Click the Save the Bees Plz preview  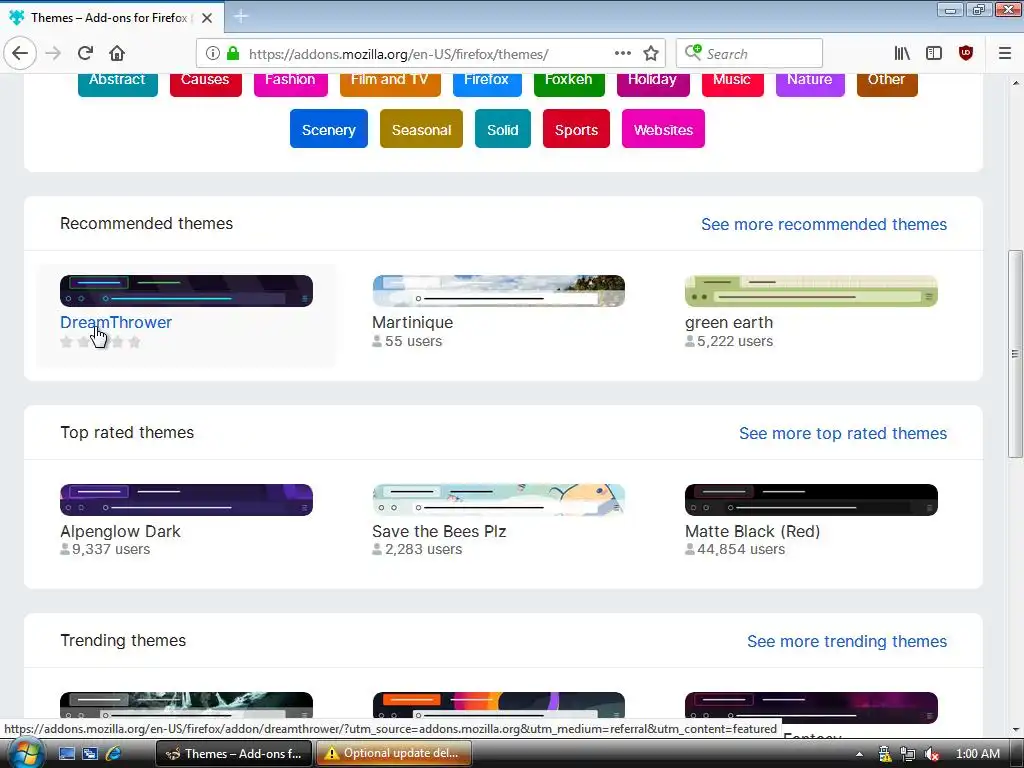pyautogui.click(x=498, y=500)
